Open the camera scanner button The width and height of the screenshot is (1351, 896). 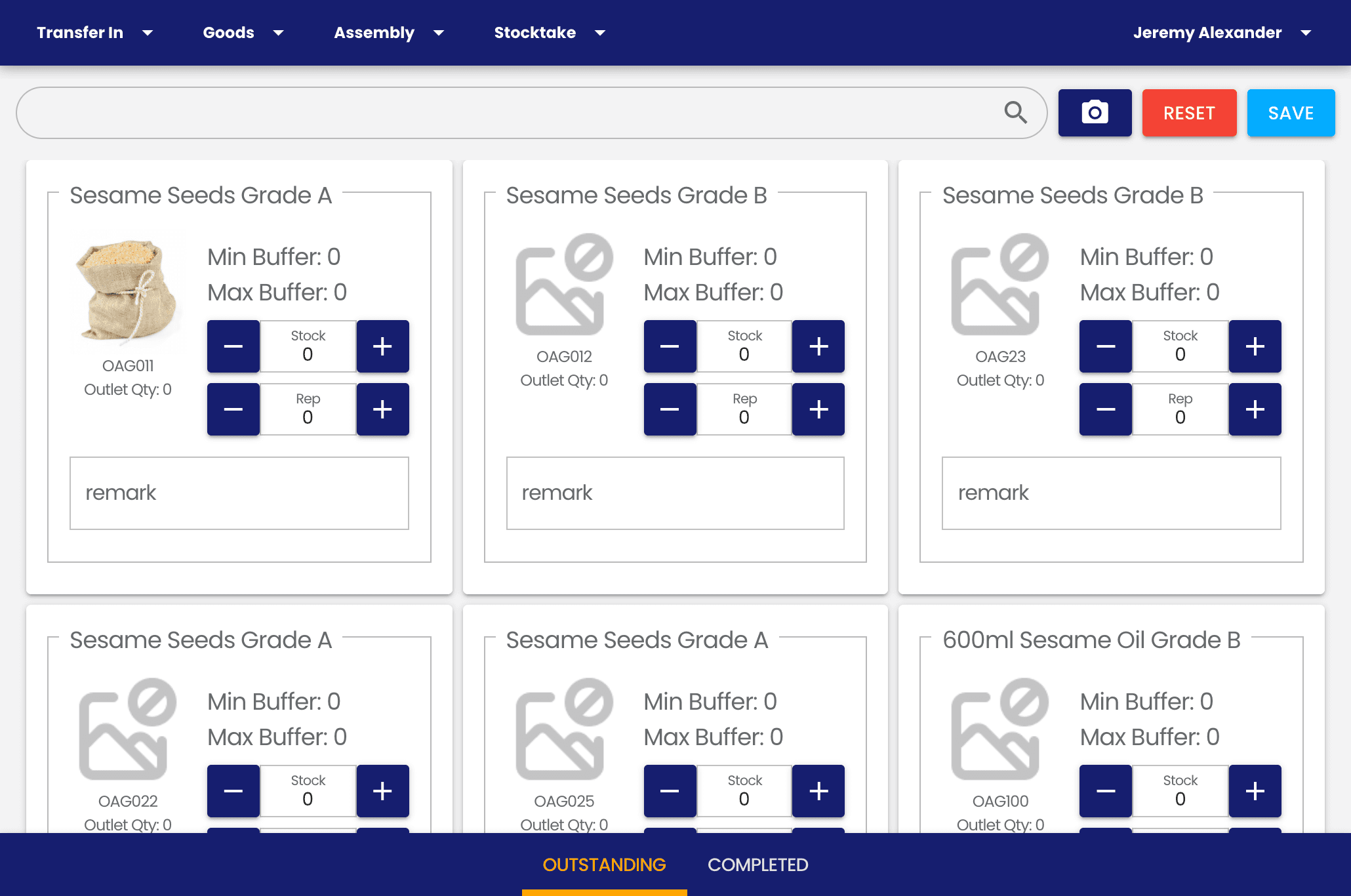click(1095, 113)
